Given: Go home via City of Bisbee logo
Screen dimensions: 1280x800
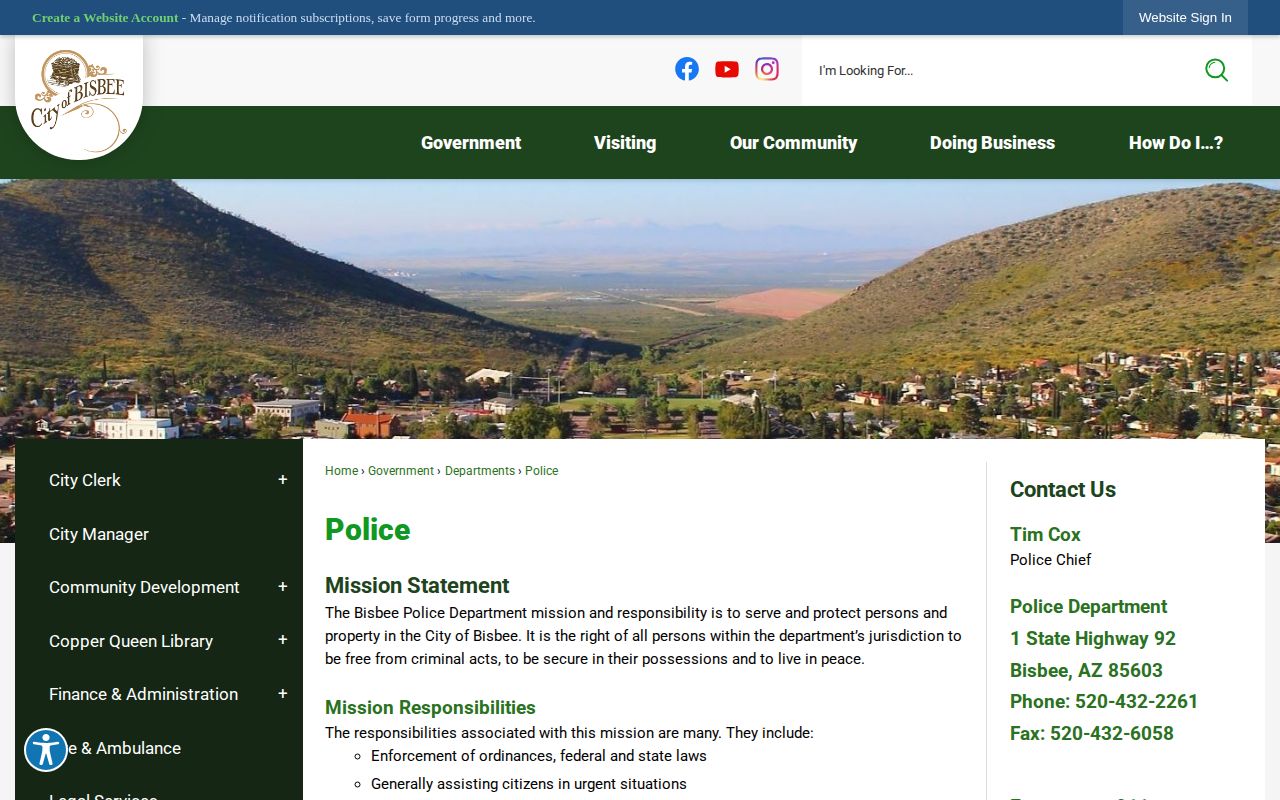Looking at the screenshot, I should pos(79,100).
